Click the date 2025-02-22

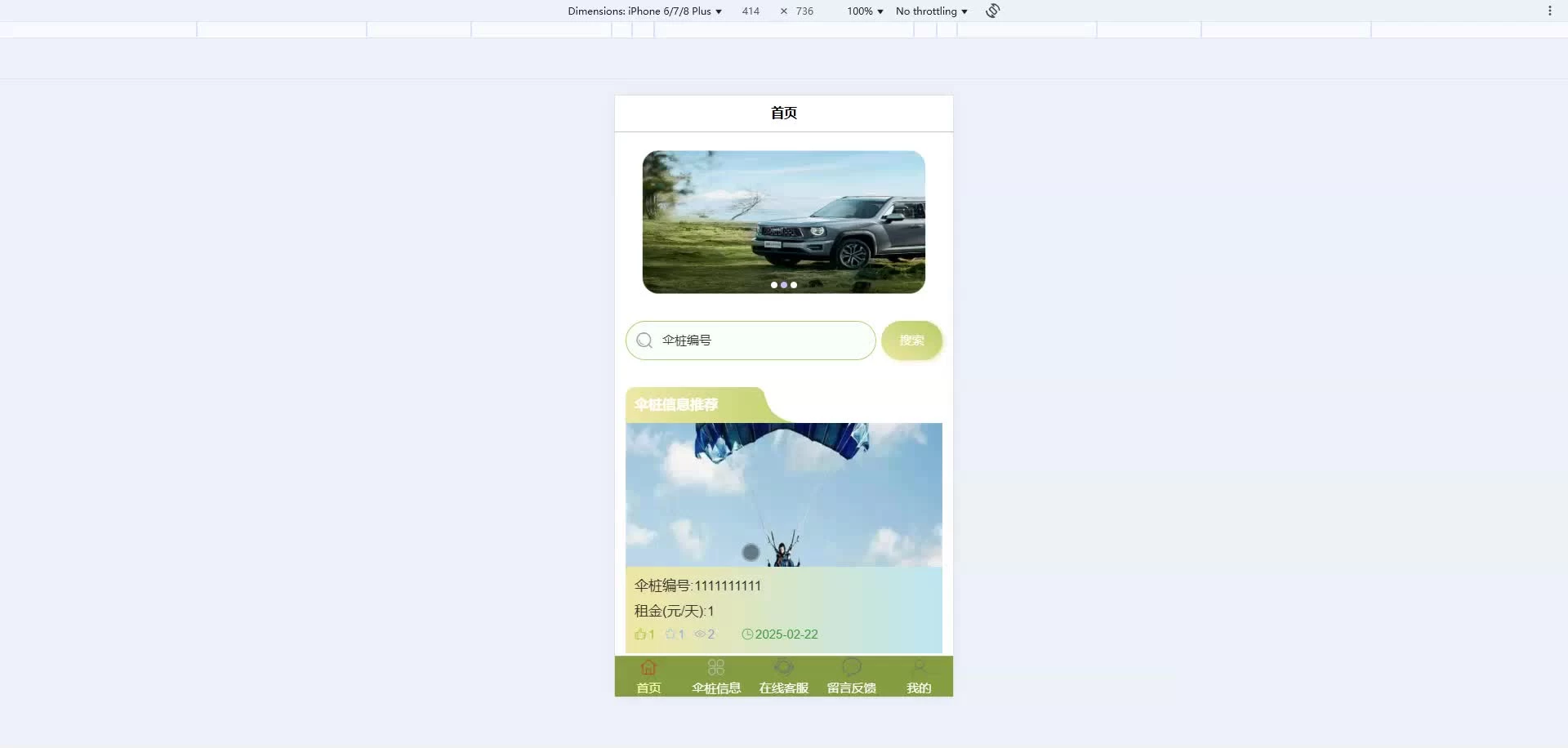[786, 634]
